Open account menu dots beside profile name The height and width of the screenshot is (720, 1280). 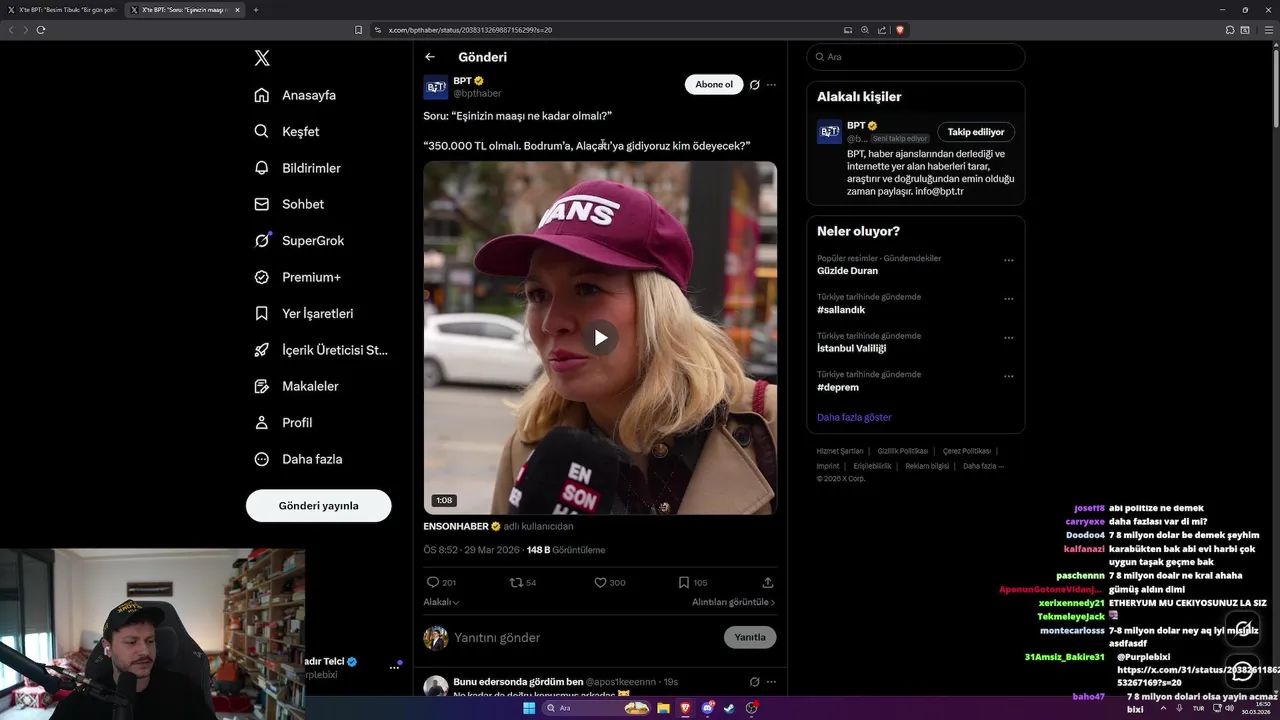pyautogui.click(x=394, y=668)
